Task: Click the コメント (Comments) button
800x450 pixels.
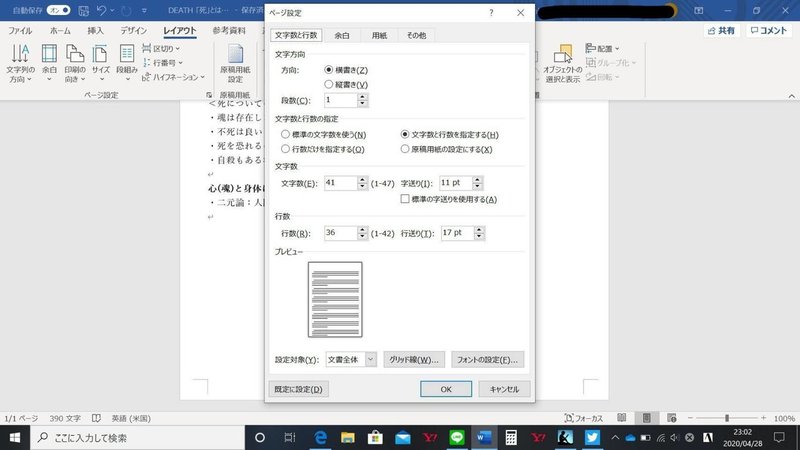Action: coord(769,31)
